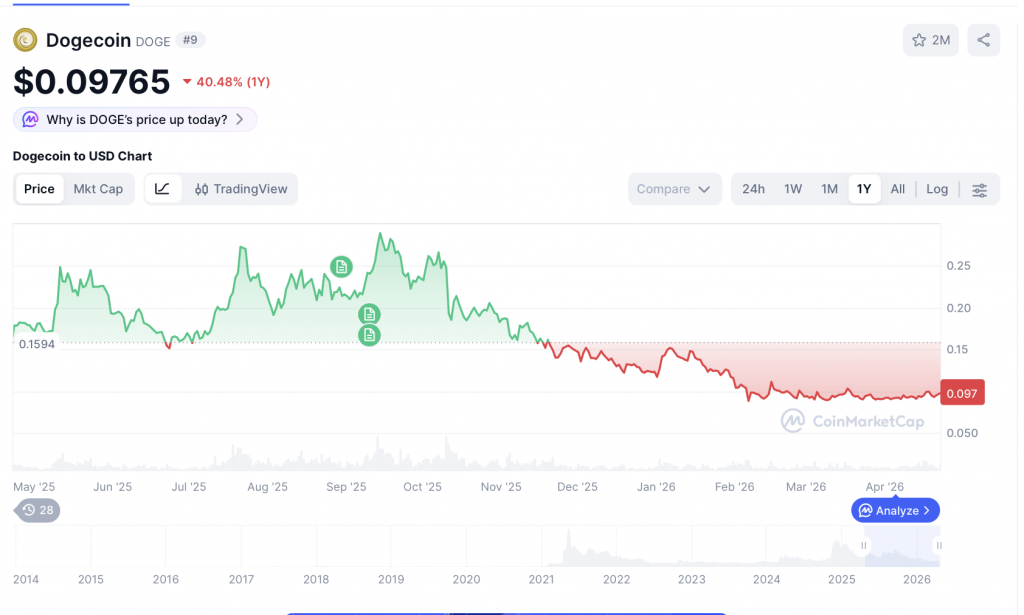This screenshot has height=615, width=1024.
Task: Switch to Mkt Cap view
Action: coord(98,189)
